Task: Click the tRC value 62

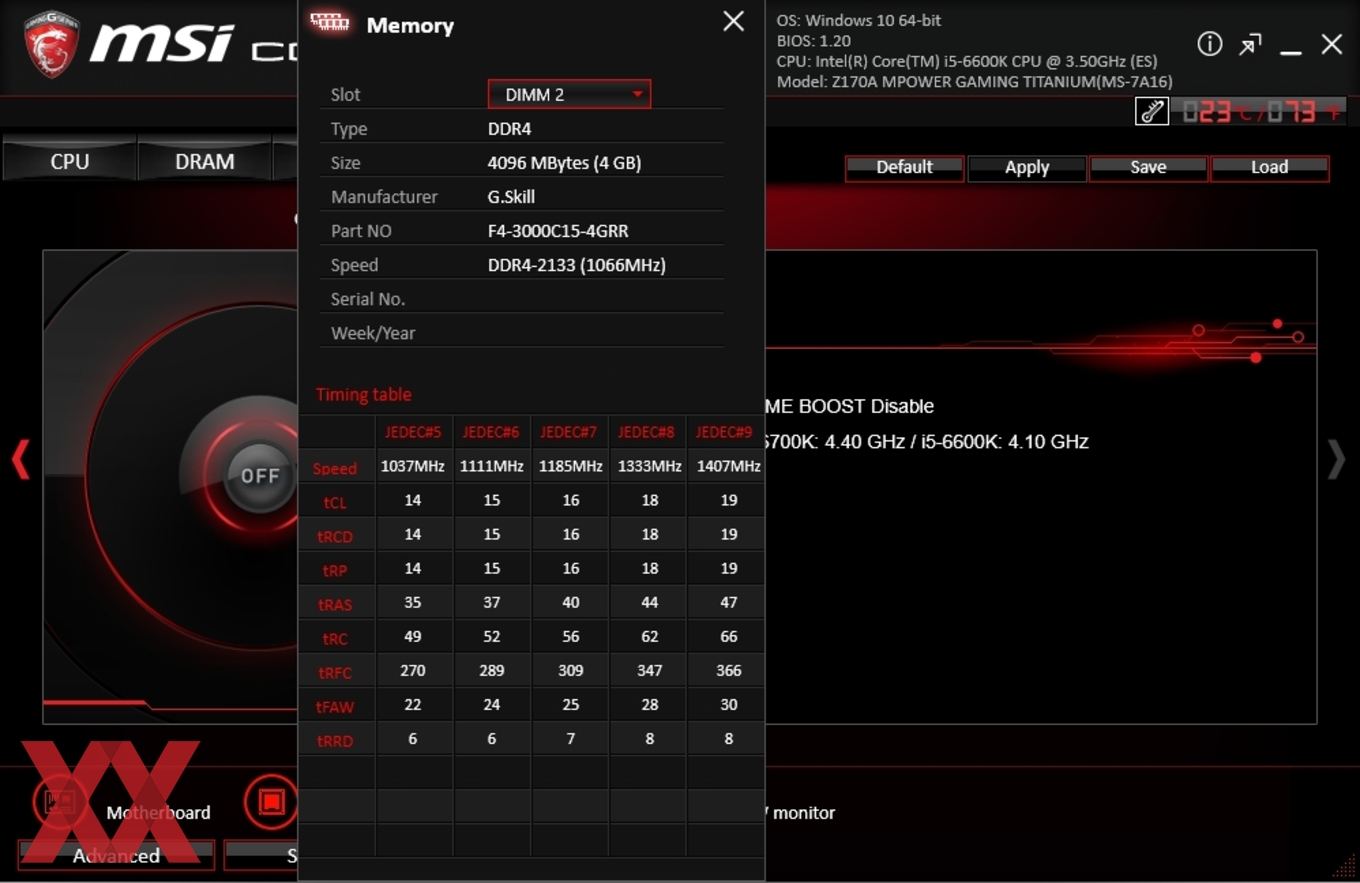Action: (x=649, y=636)
